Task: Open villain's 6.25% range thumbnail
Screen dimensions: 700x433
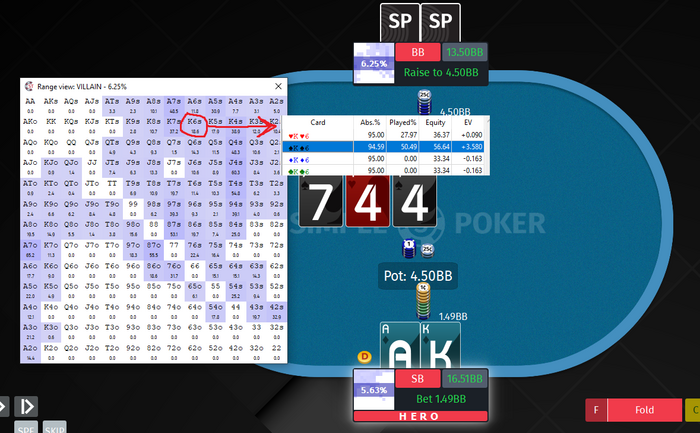Action: (374, 63)
